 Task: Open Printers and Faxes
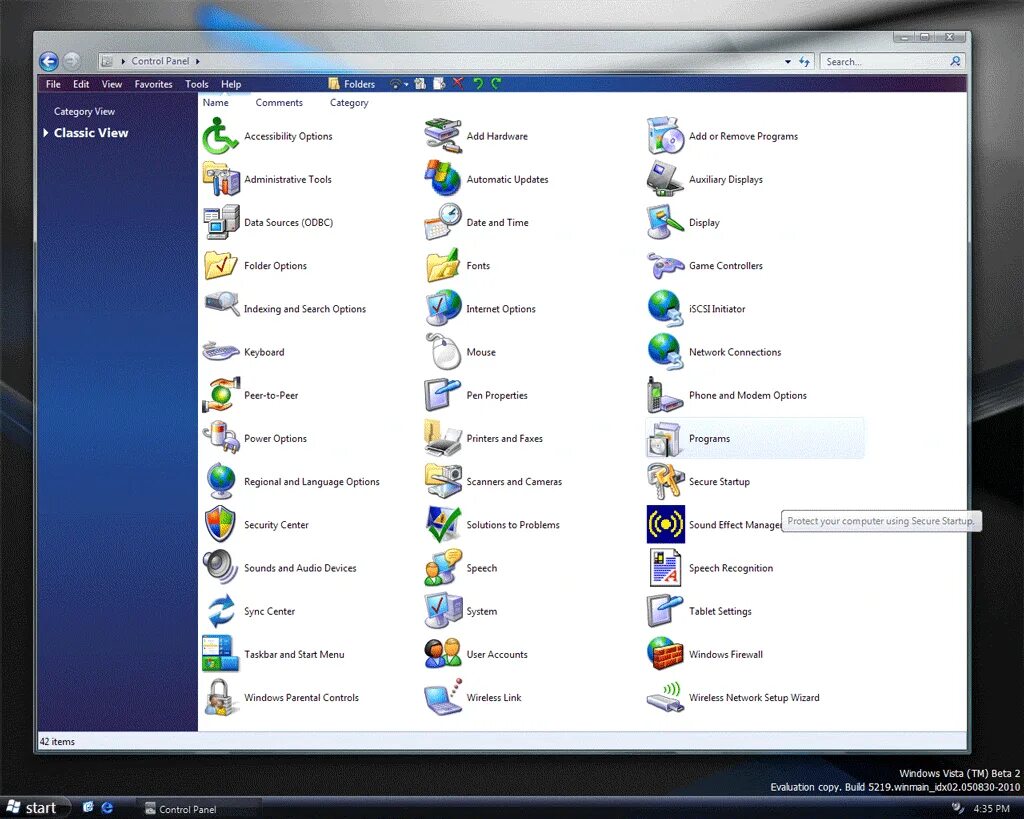coord(484,438)
